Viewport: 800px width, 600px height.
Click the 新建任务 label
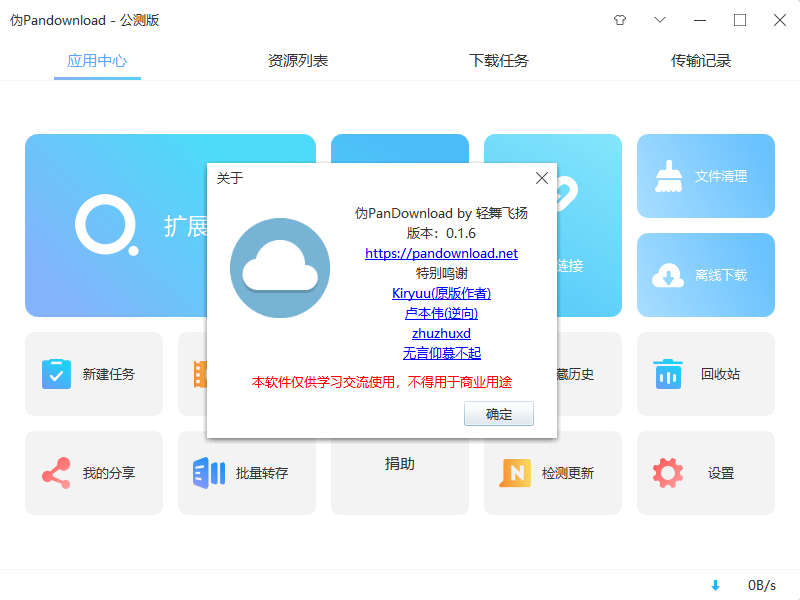coord(109,374)
